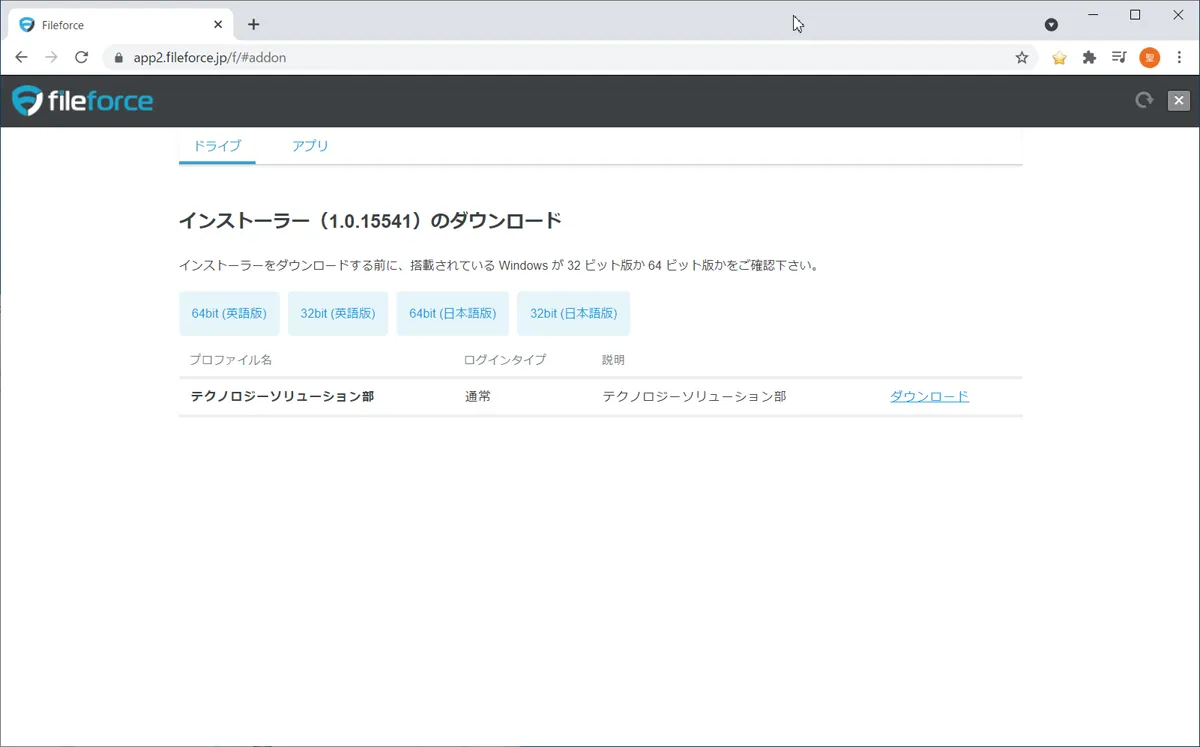Download 32bit (英語版) installer
The height and width of the screenshot is (747, 1200).
coord(338,313)
